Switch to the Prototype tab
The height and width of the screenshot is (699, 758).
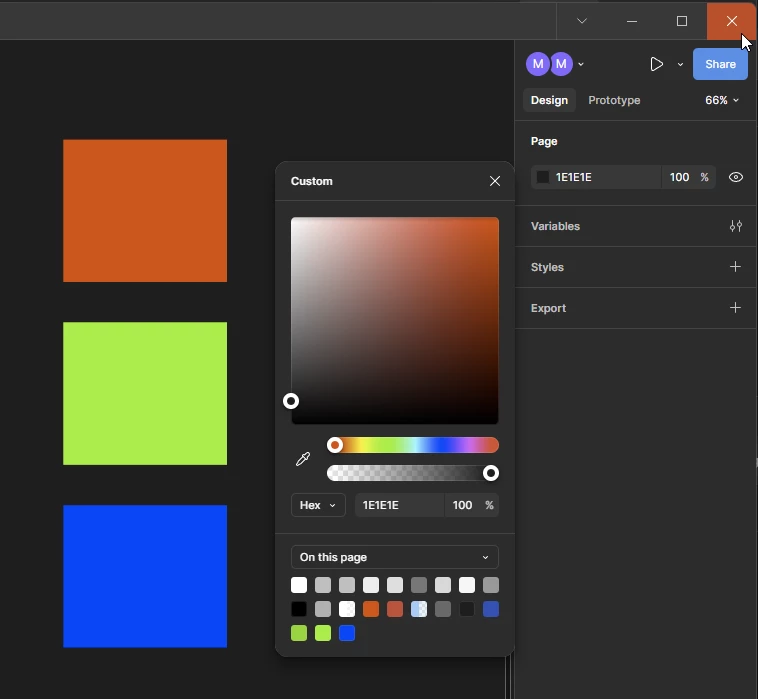pos(614,100)
